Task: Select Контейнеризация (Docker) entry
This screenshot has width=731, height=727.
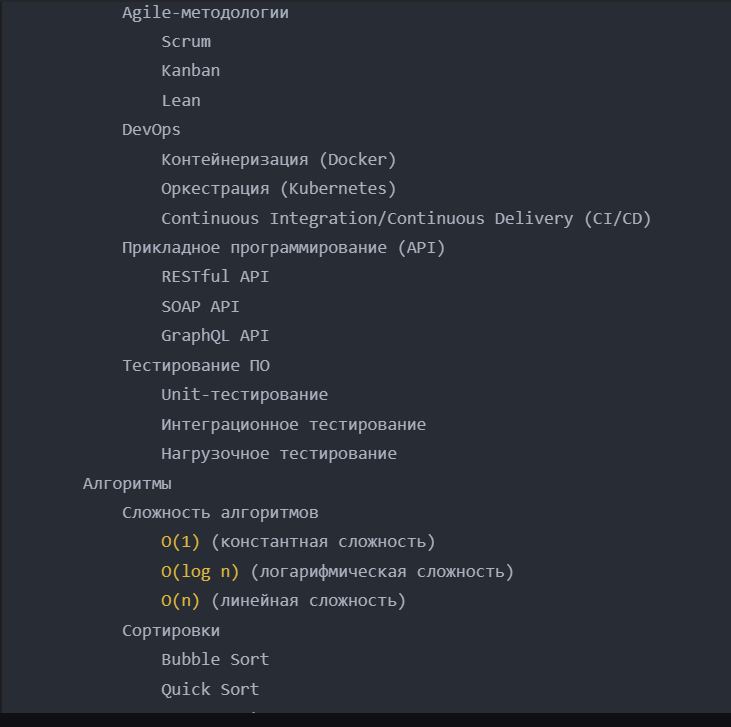Action: click(x=279, y=159)
